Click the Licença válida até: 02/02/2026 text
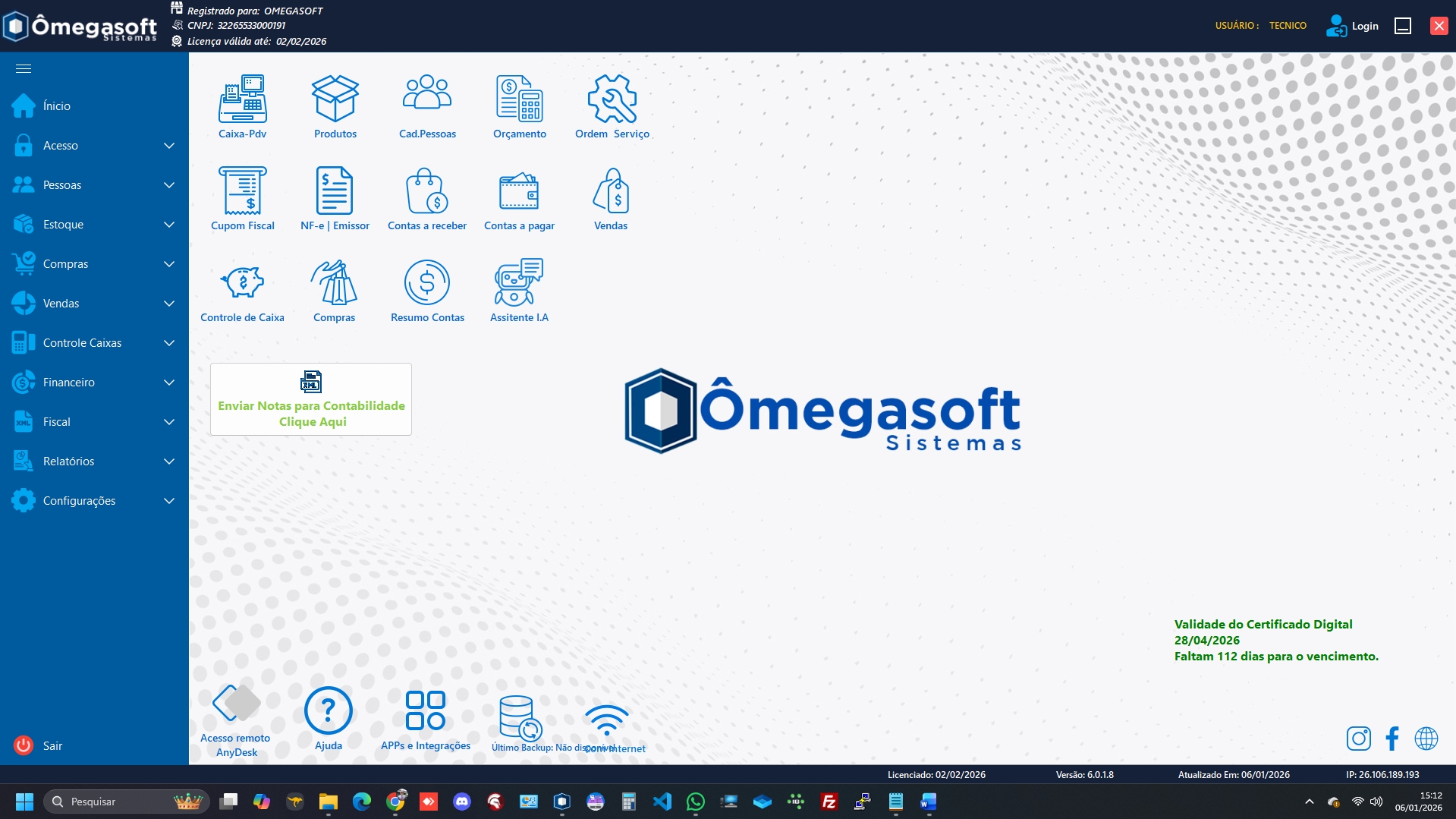This screenshot has width=1456, height=819. click(x=256, y=42)
